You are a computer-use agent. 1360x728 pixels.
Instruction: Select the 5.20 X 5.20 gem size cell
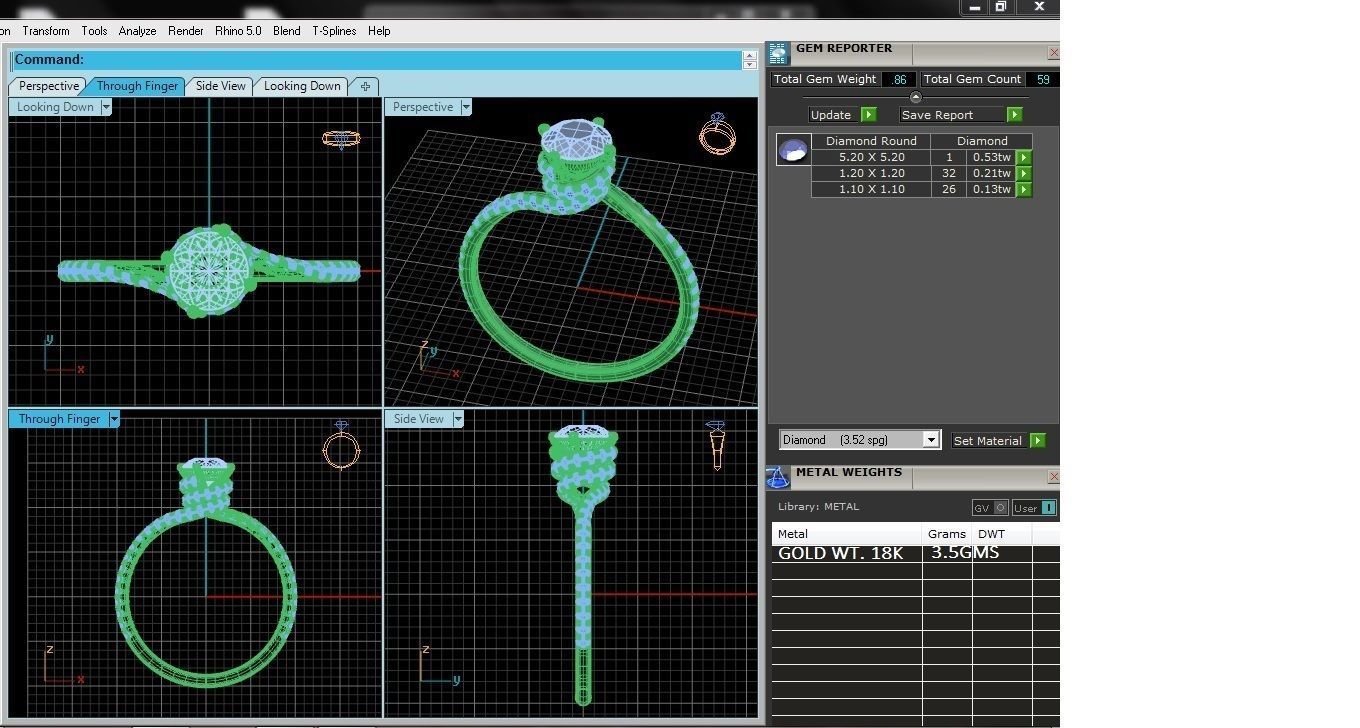[x=871, y=157]
